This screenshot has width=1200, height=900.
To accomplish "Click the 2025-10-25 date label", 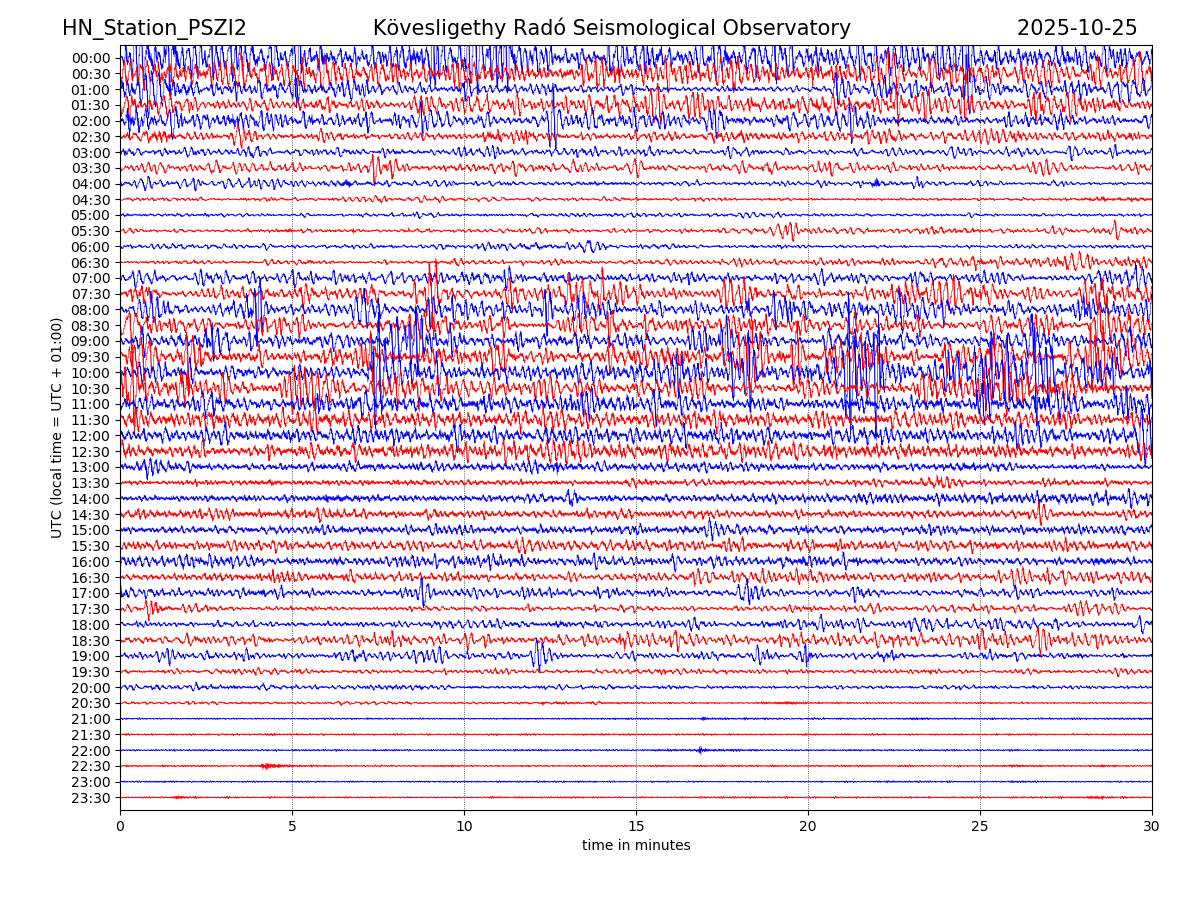I will point(1076,29).
